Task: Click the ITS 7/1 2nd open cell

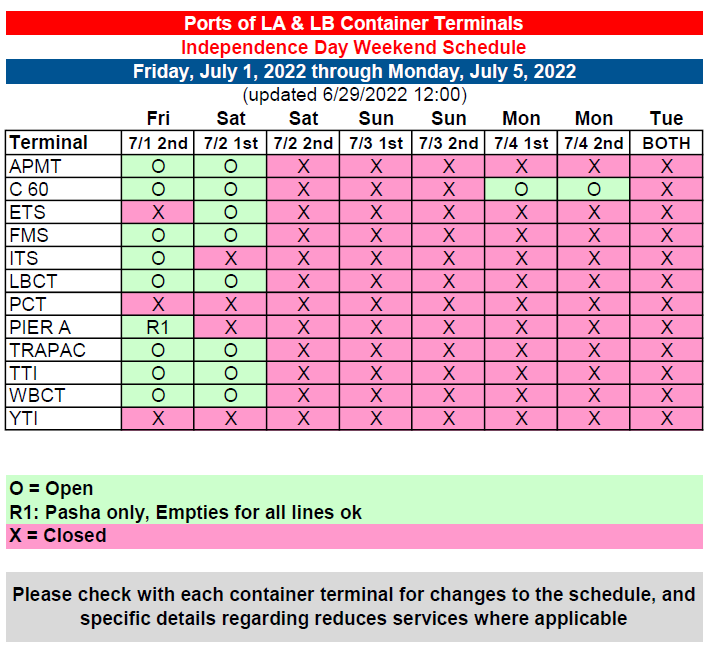Action: click(158, 258)
